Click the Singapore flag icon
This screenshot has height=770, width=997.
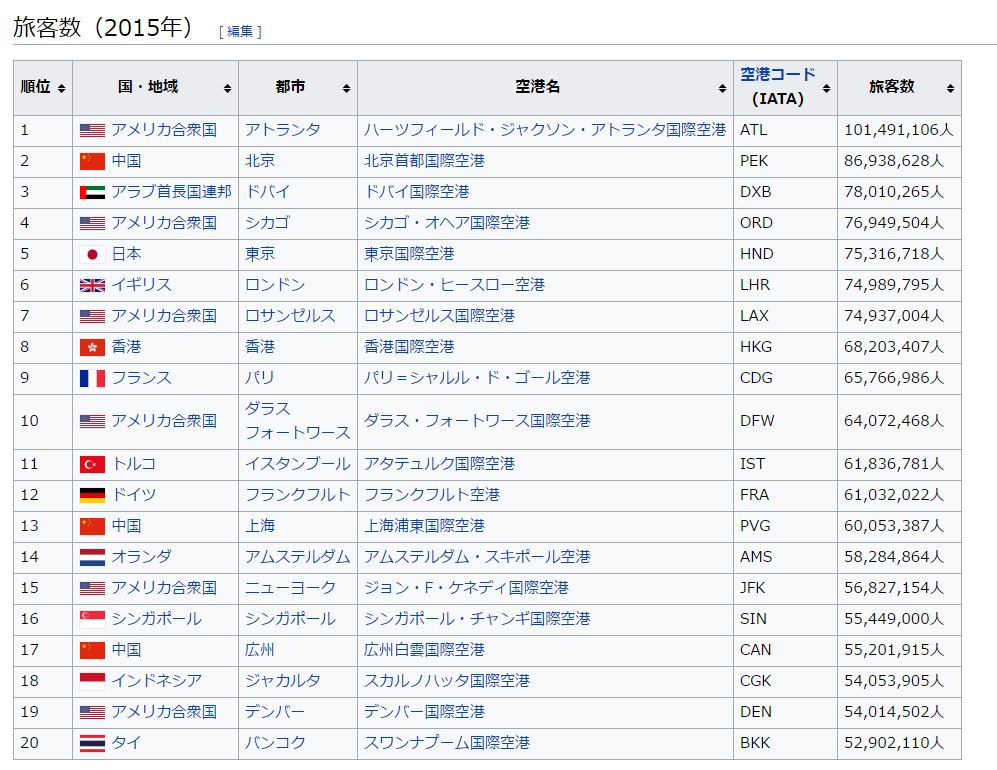(x=92, y=619)
